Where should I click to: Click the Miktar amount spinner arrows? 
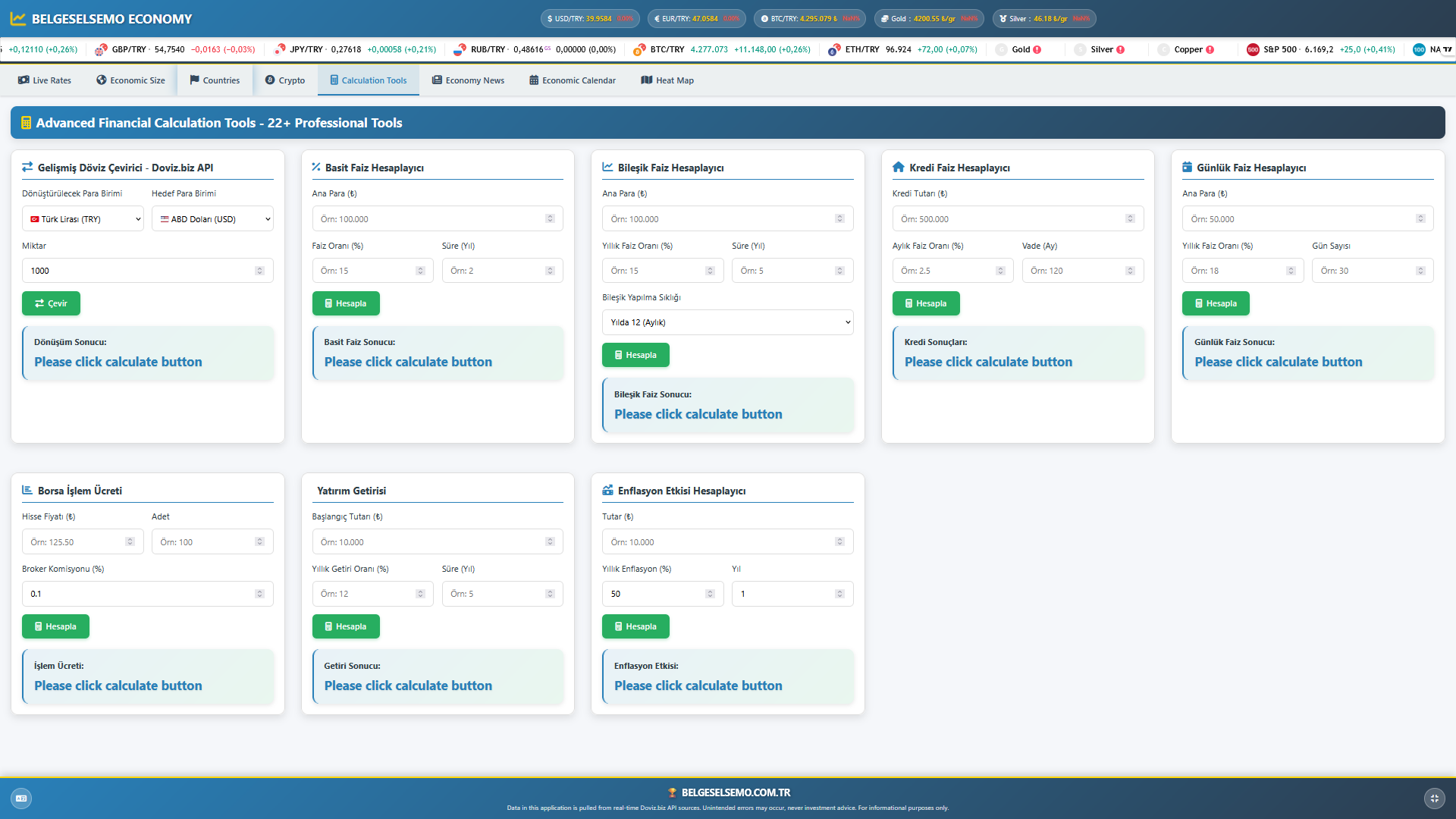[x=259, y=271]
